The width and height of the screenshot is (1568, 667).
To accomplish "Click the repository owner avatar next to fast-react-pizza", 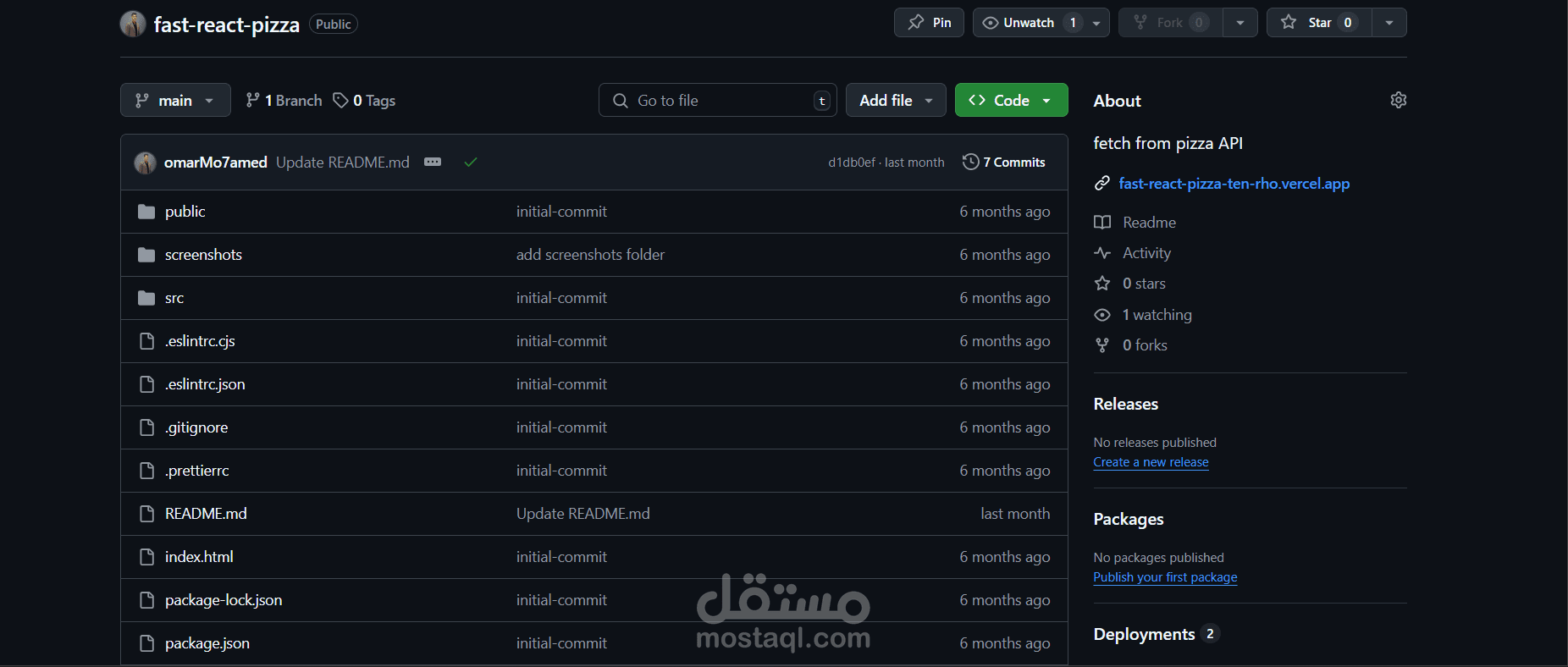I will pyautogui.click(x=133, y=24).
